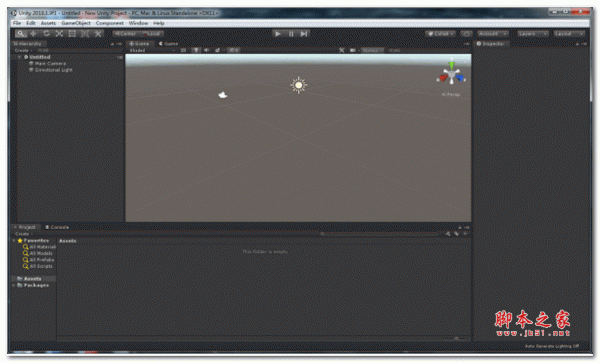The height and width of the screenshot is (363, 600).
Task: Open the Component menu
Action: point(109,23)
